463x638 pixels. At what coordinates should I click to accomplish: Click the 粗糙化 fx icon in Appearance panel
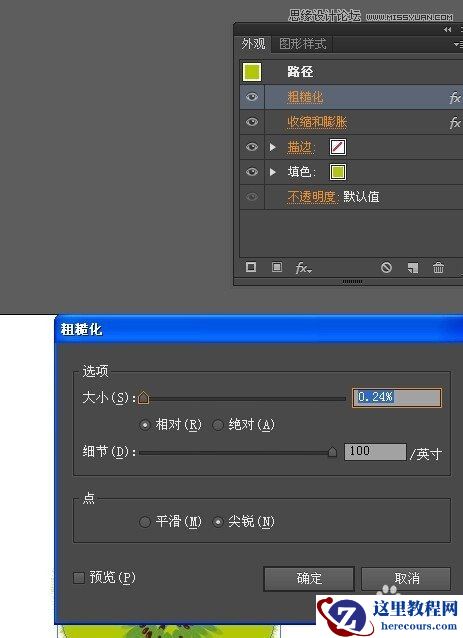[x=455, y=98]
